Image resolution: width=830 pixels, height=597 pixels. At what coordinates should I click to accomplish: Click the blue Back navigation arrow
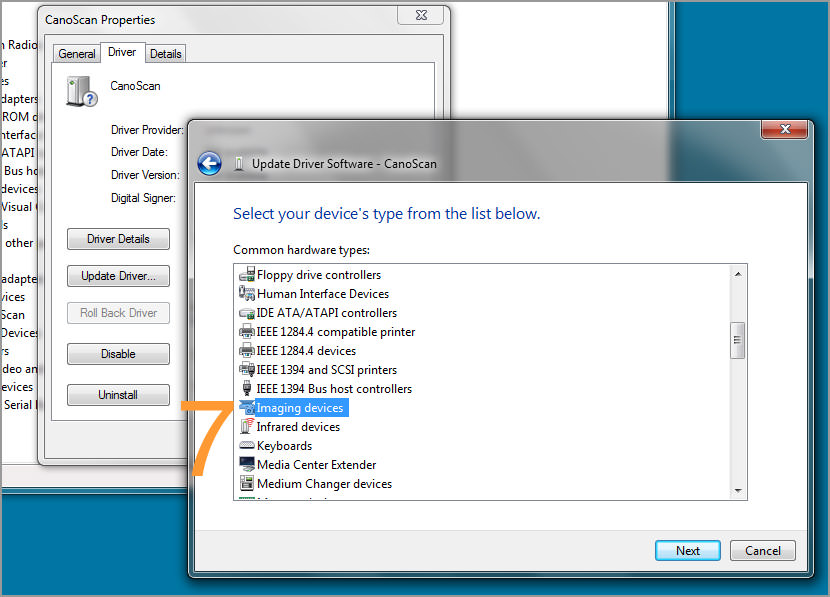[209, 163]
